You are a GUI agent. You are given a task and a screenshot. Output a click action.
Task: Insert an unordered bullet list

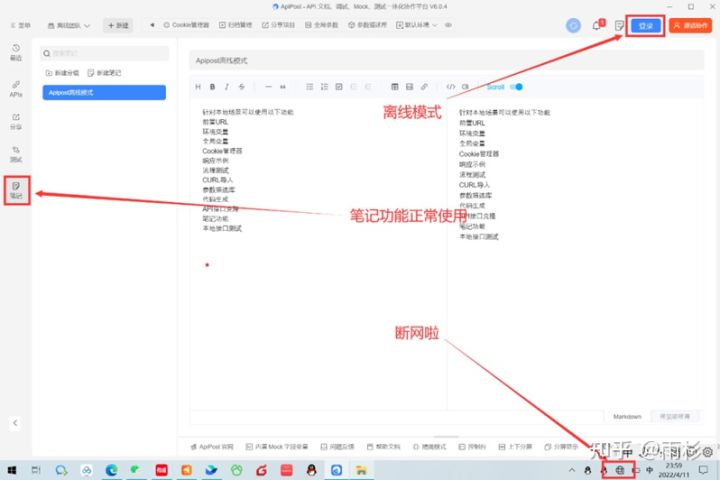point(309,86)
